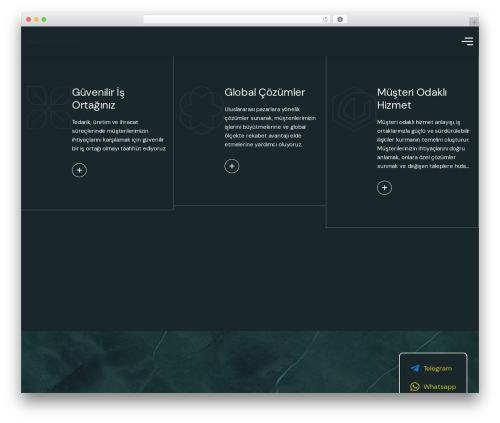This screenshot has height=423, width=500.
Task: Expand the Müşteri Odaklı Hizmet plus button
Action: click(x=384, y=188)
